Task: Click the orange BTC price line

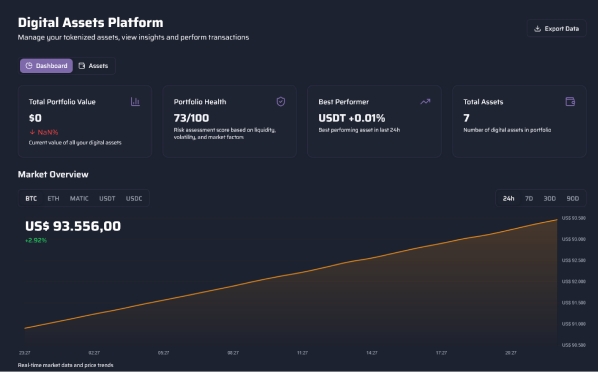Action: [291, 275]
